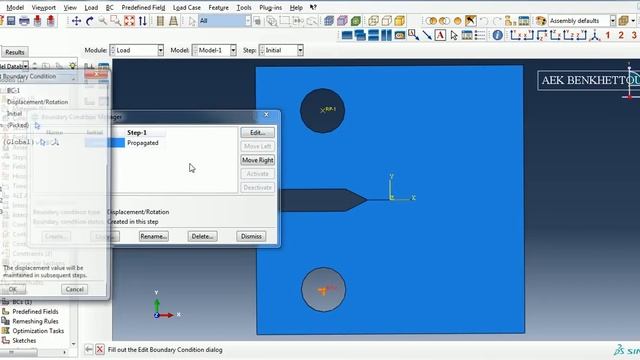Click the arrow annotation tool icon
640x360 pixels.
[427, 36]
